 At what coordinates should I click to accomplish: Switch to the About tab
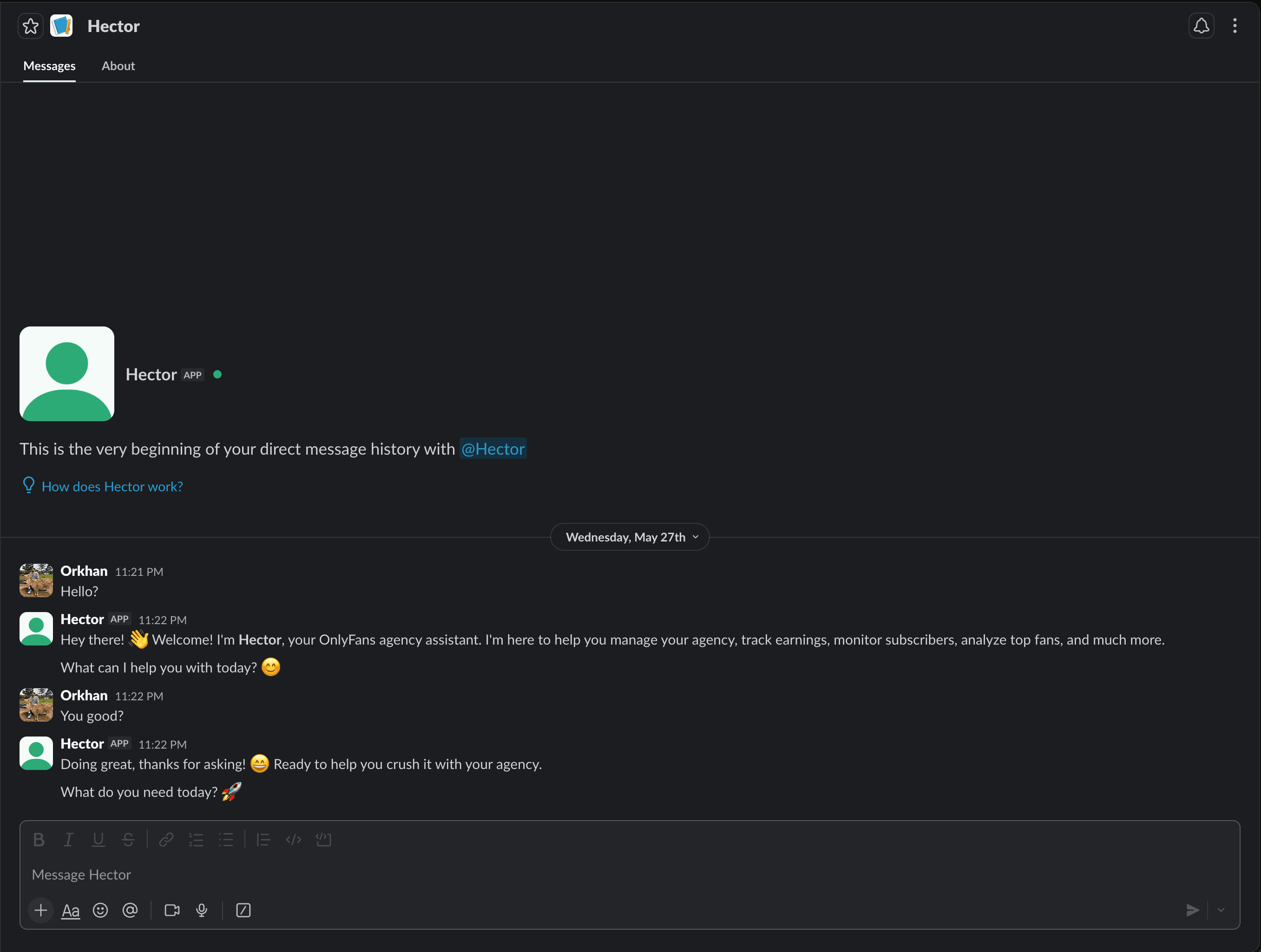pyautogui.click(x=118, y=66)
